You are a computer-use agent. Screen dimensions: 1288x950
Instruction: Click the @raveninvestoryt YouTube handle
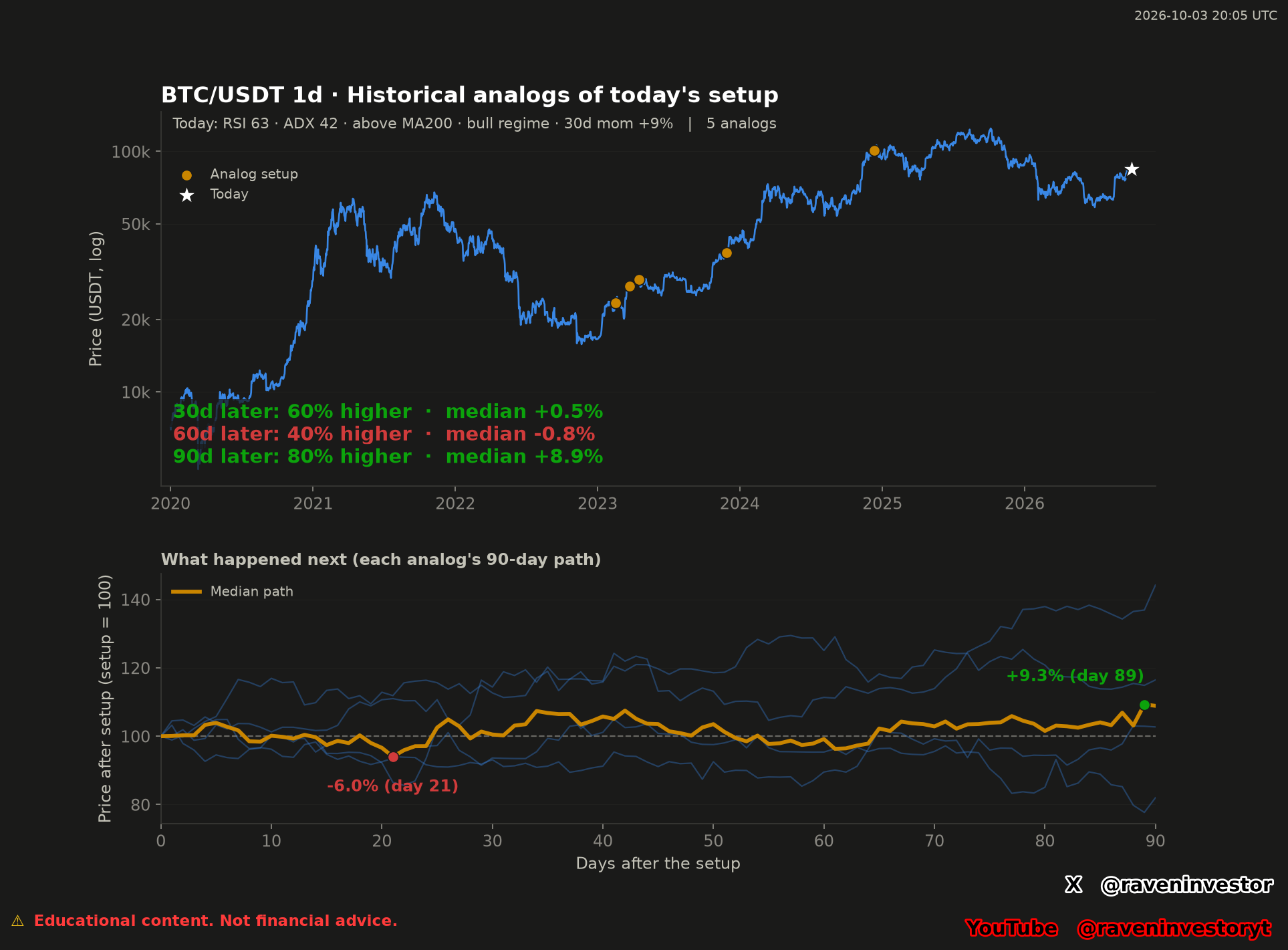[1174, 929]
